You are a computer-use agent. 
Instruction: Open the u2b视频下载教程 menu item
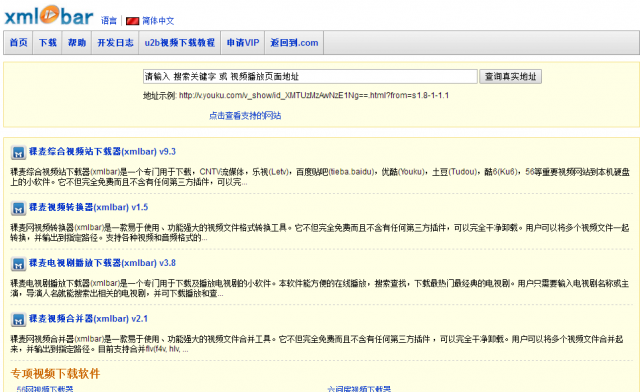coord(180,42)
